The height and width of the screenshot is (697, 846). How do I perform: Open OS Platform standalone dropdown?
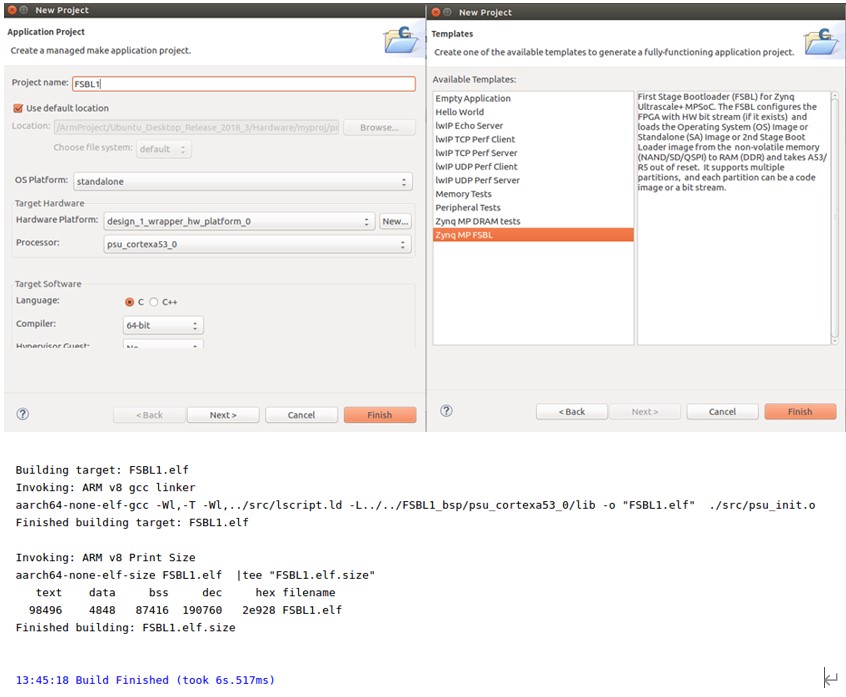point(243,181)
